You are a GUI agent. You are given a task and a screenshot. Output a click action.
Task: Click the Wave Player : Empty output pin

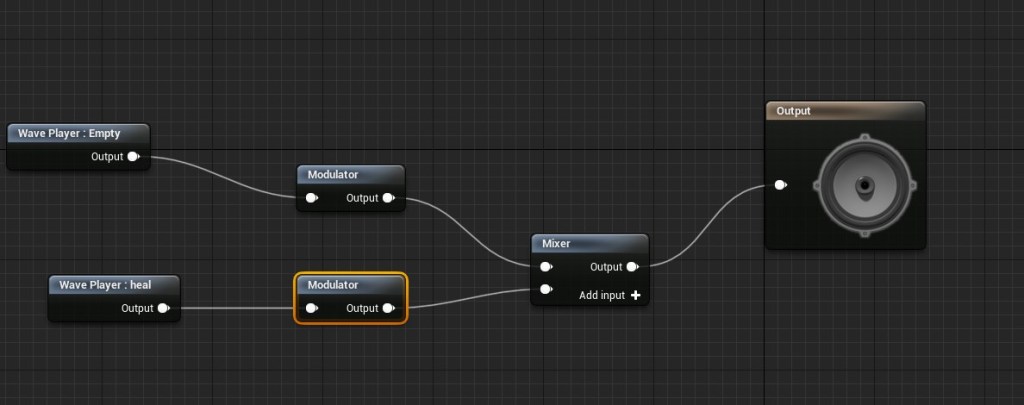coord(134,157)
